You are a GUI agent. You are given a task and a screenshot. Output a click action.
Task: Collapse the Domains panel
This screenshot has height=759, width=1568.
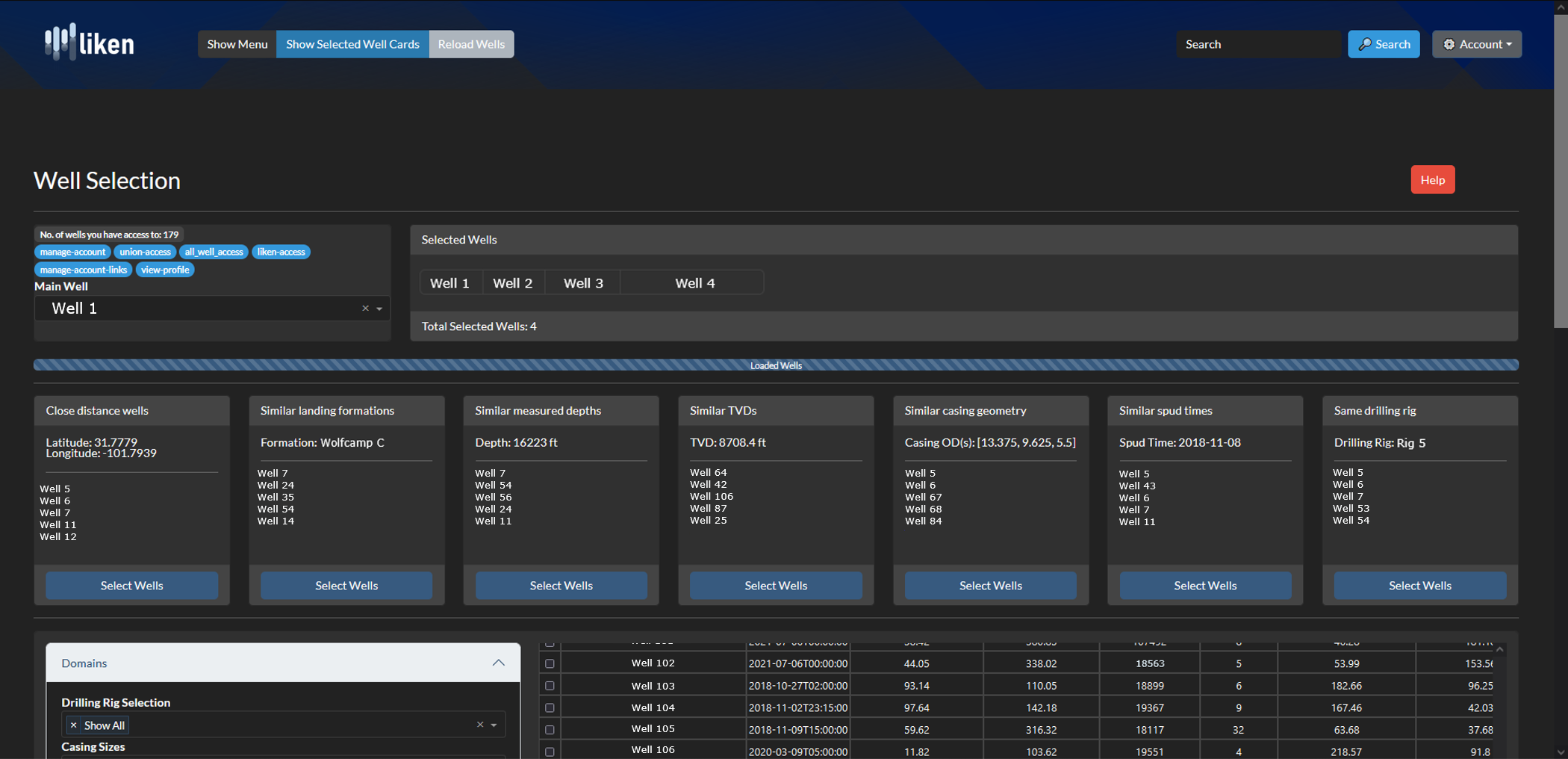pos(498,663)
